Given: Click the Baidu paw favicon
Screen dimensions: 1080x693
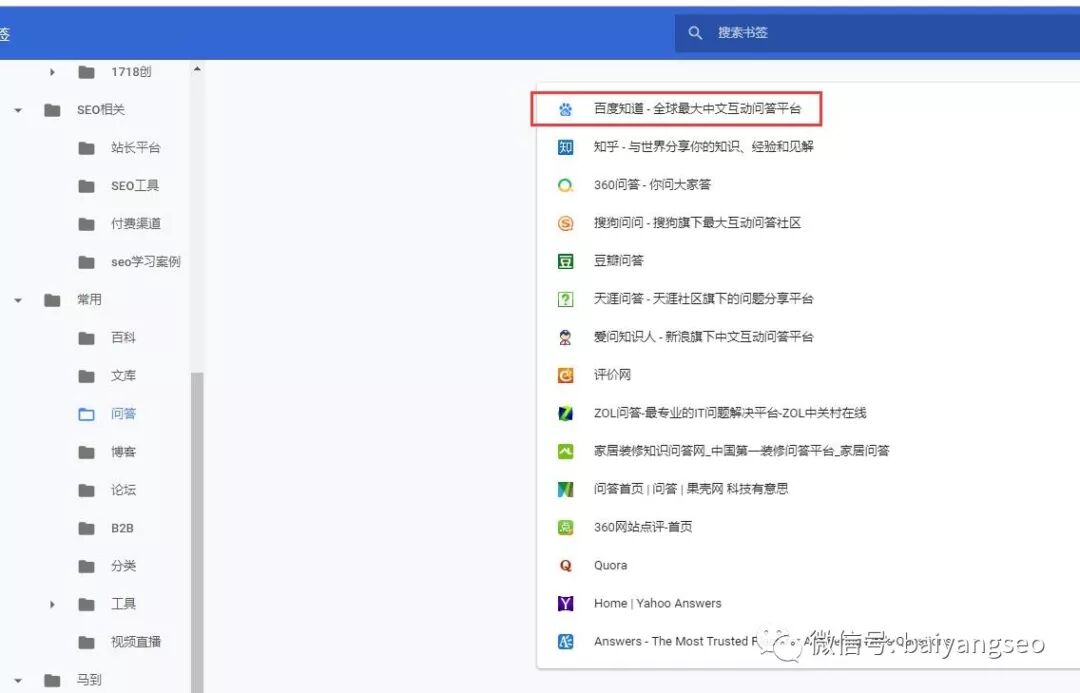Looking at the screenshot, I should [565, 109].
